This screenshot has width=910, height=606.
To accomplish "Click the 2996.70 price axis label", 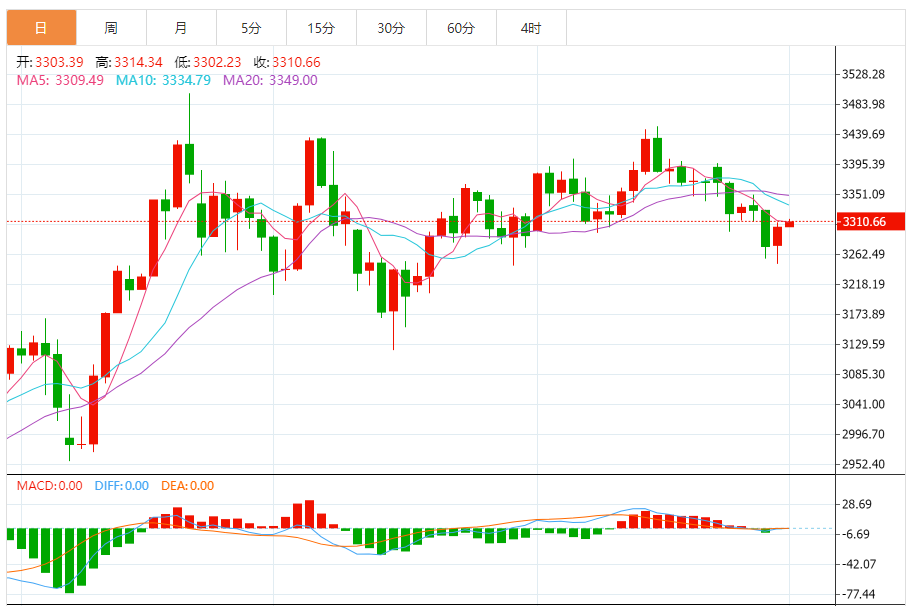I will [x=864, y=434].
